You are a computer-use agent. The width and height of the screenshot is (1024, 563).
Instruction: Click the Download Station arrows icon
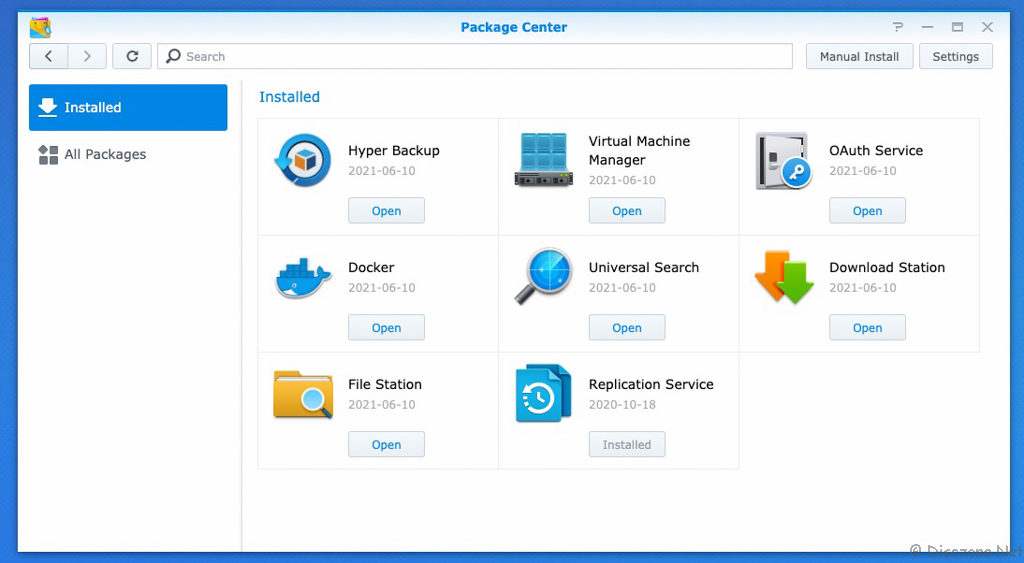784,277
